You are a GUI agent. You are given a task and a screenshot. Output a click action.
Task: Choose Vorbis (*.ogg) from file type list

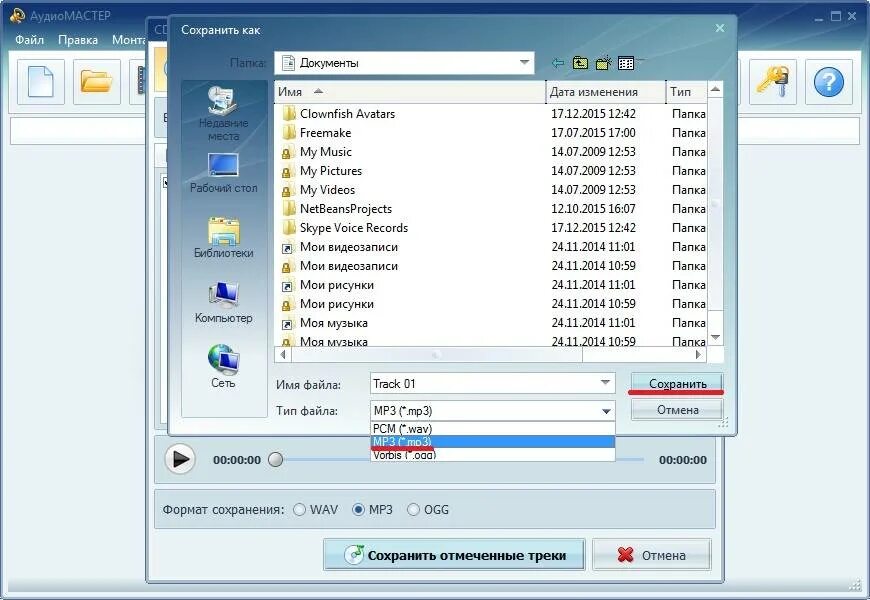(493, 455)
